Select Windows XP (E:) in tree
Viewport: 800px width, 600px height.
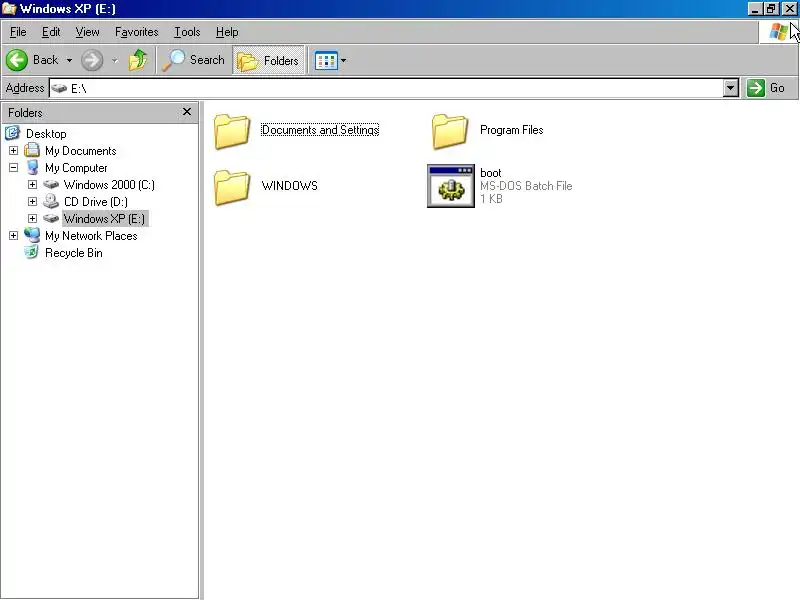pos(105,219)
